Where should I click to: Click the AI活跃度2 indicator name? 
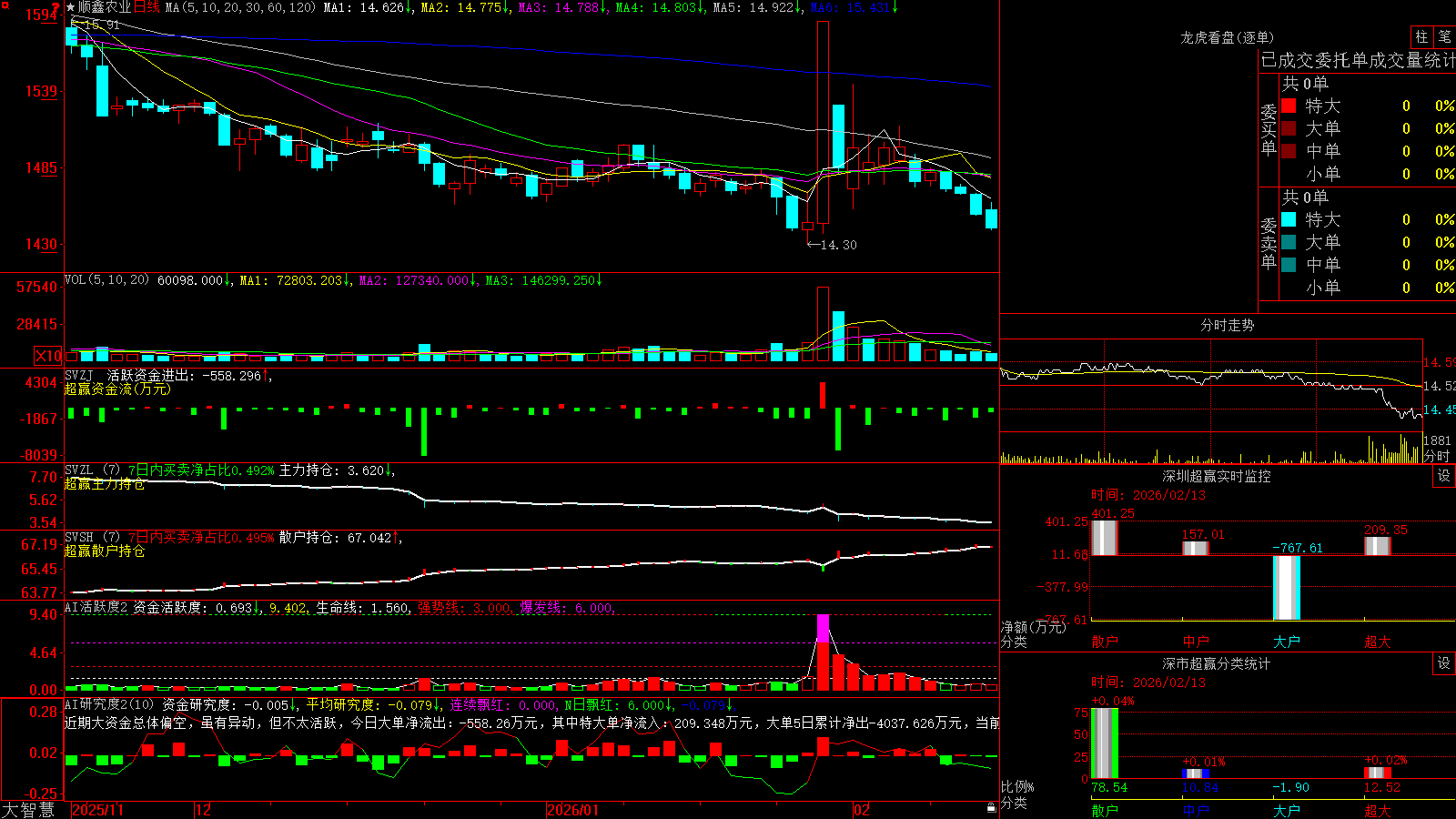(x=96, y=607)
